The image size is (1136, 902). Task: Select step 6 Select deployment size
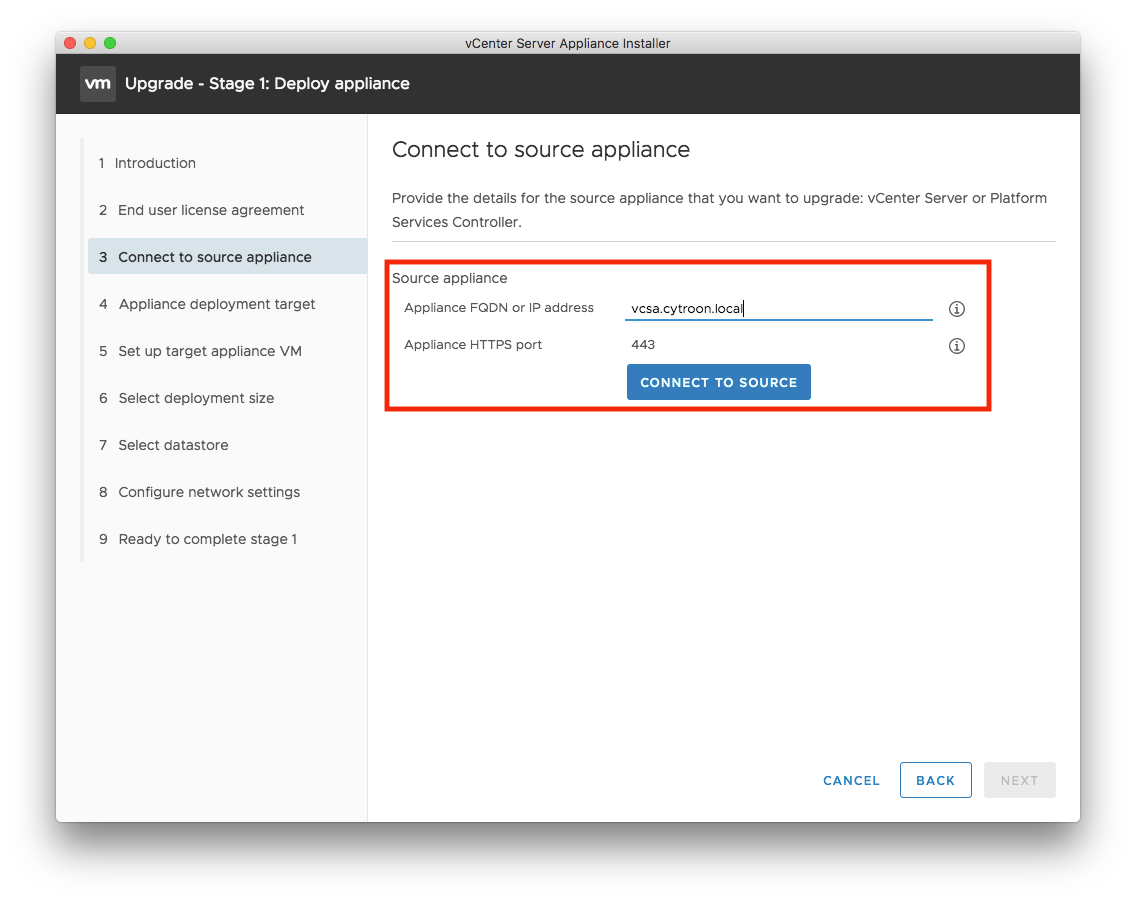point(187,398)
